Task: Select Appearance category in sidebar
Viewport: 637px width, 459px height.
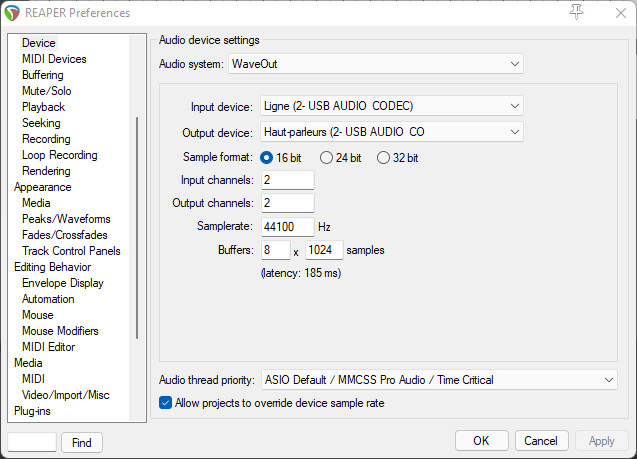Action: click(x=42, y=187)
